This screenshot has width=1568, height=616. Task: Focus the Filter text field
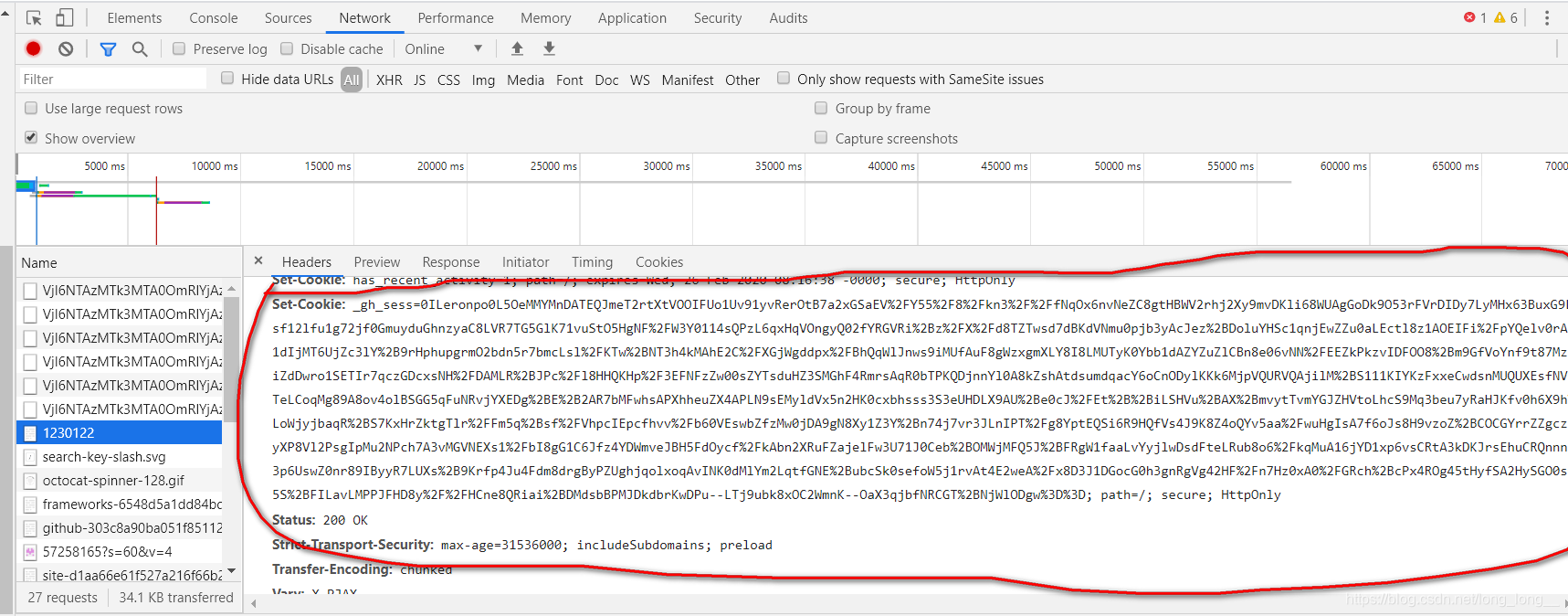(x=111, y=80)
